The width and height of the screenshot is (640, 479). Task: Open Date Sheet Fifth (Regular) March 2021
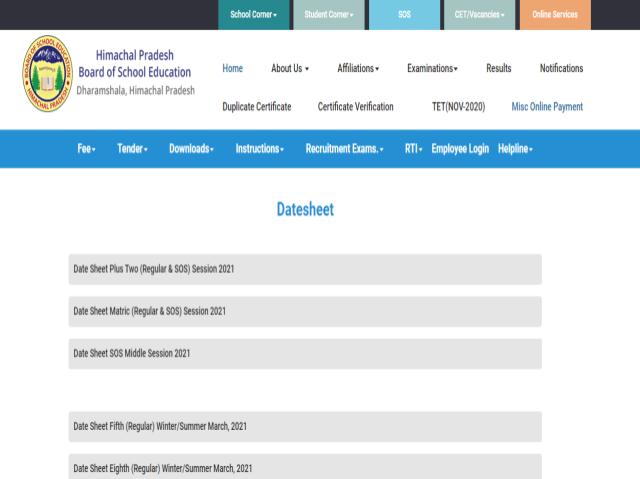(305, 427)
